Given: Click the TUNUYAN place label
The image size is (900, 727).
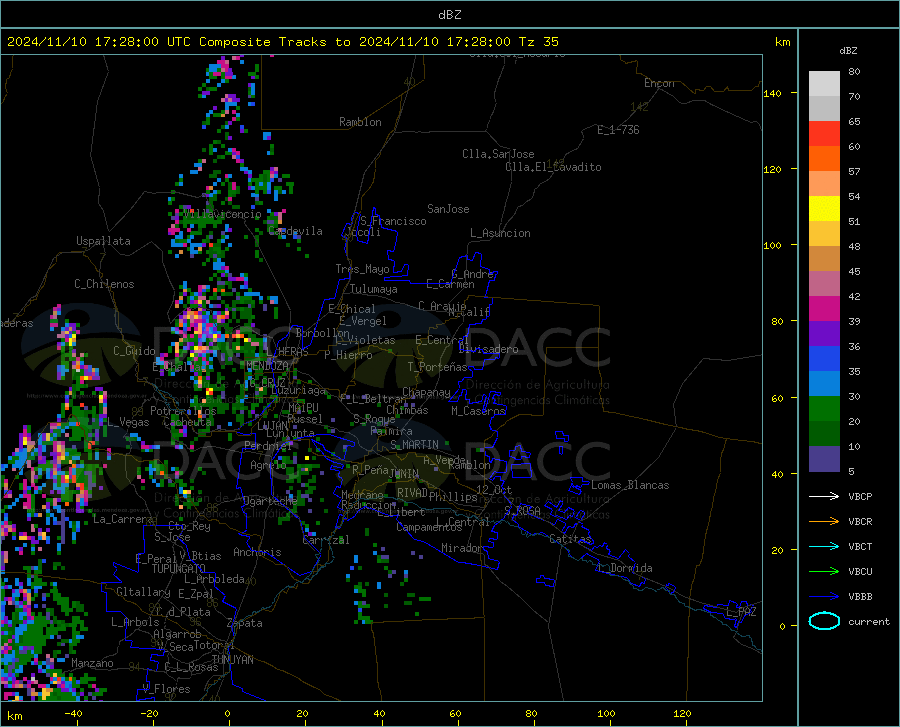Looking at the screenshot, I should point(232,660).
